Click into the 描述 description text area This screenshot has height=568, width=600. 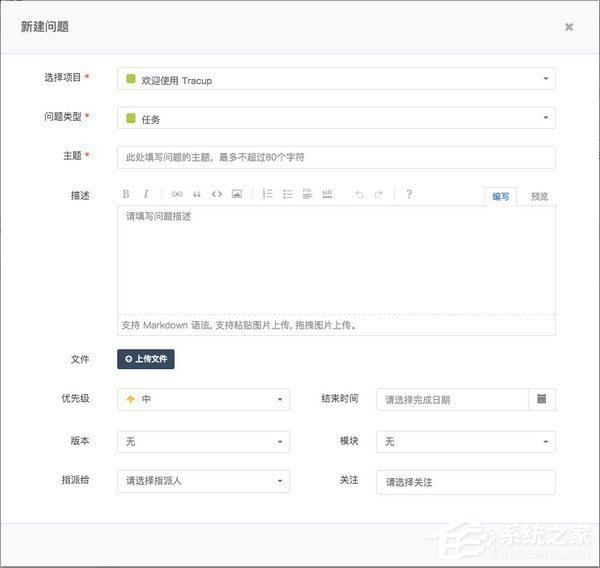point(336,260)
